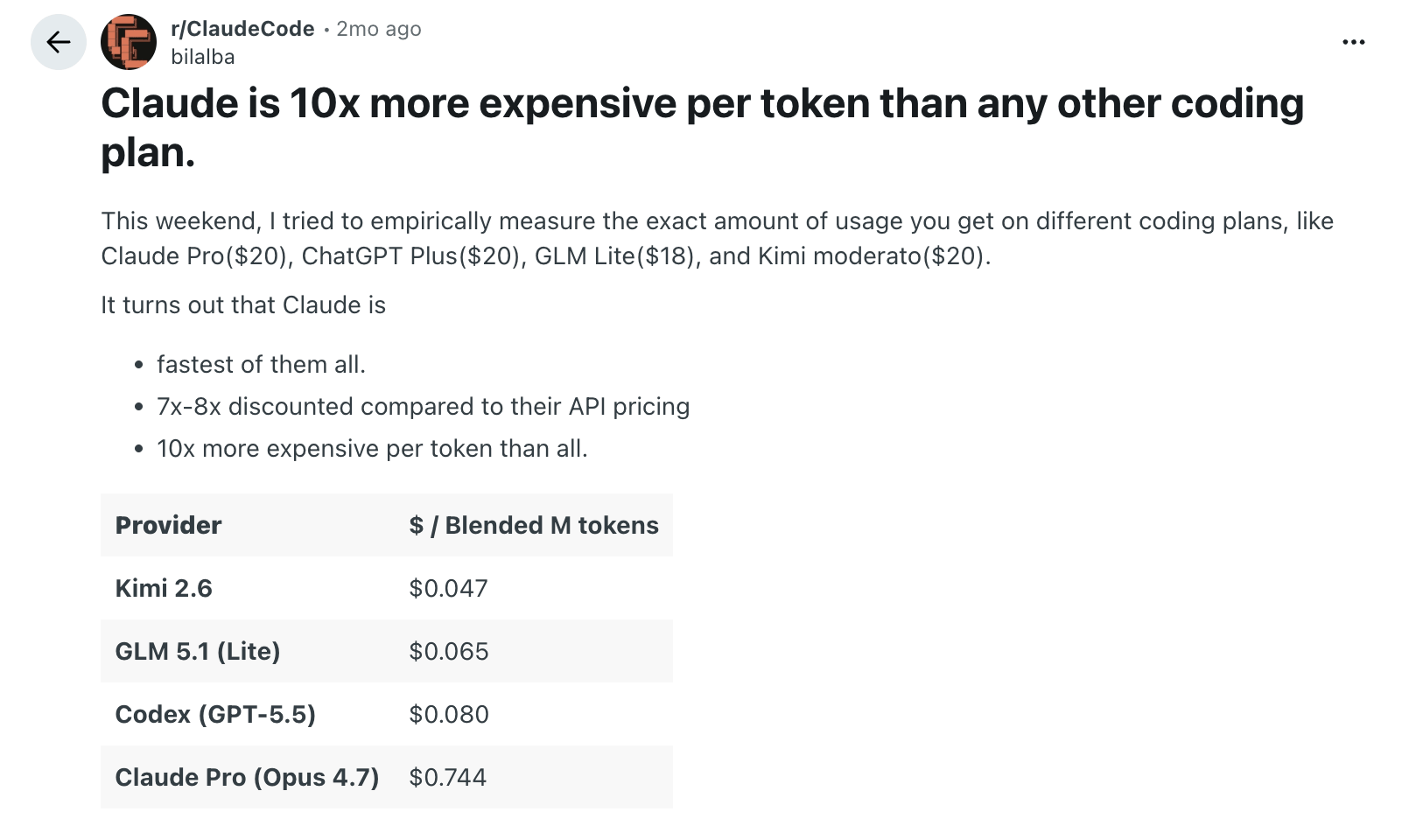
Task: Select the Provider column header
Action: click(x=168, y=525)
